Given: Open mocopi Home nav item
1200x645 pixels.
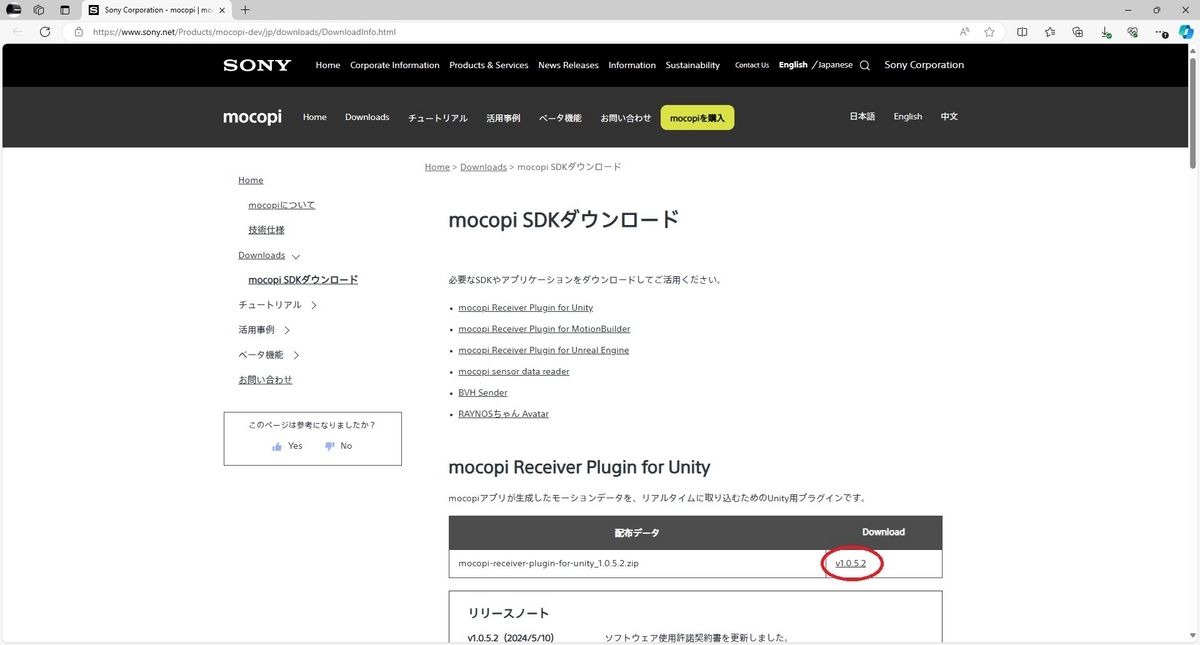Looking at the screenshot, I should tap(315, 117).
